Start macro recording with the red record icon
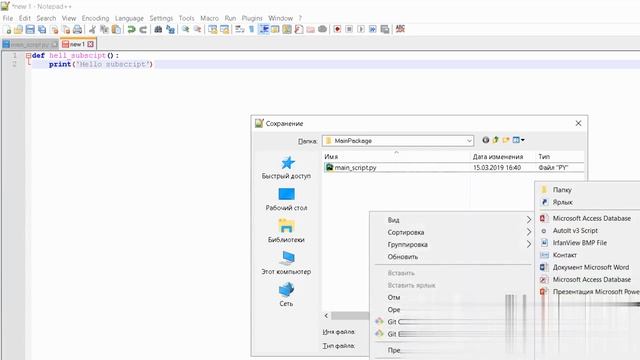This screenshot has width=640, height=360. tap(337, 29)
